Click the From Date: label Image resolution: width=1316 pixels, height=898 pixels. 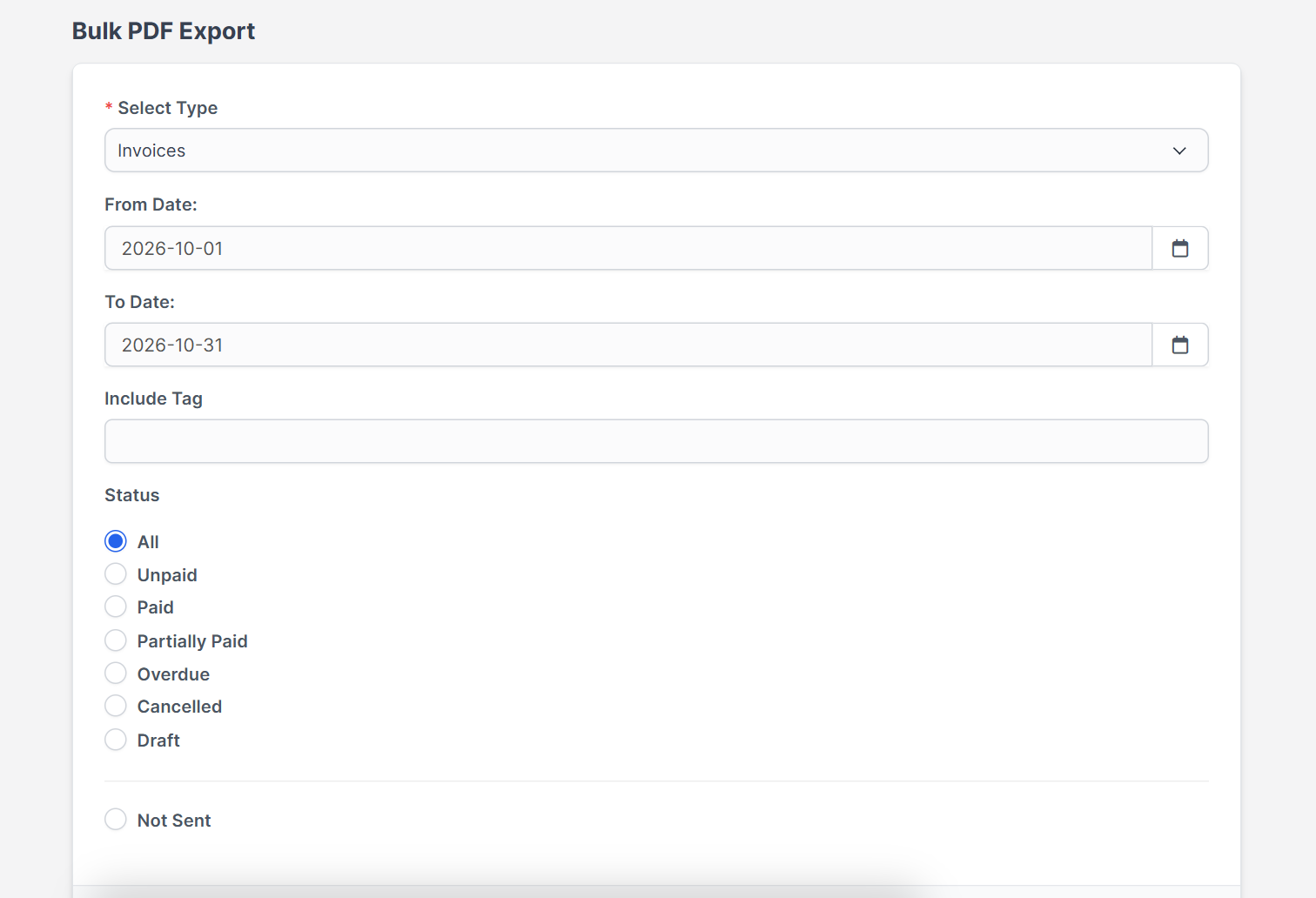151,204
